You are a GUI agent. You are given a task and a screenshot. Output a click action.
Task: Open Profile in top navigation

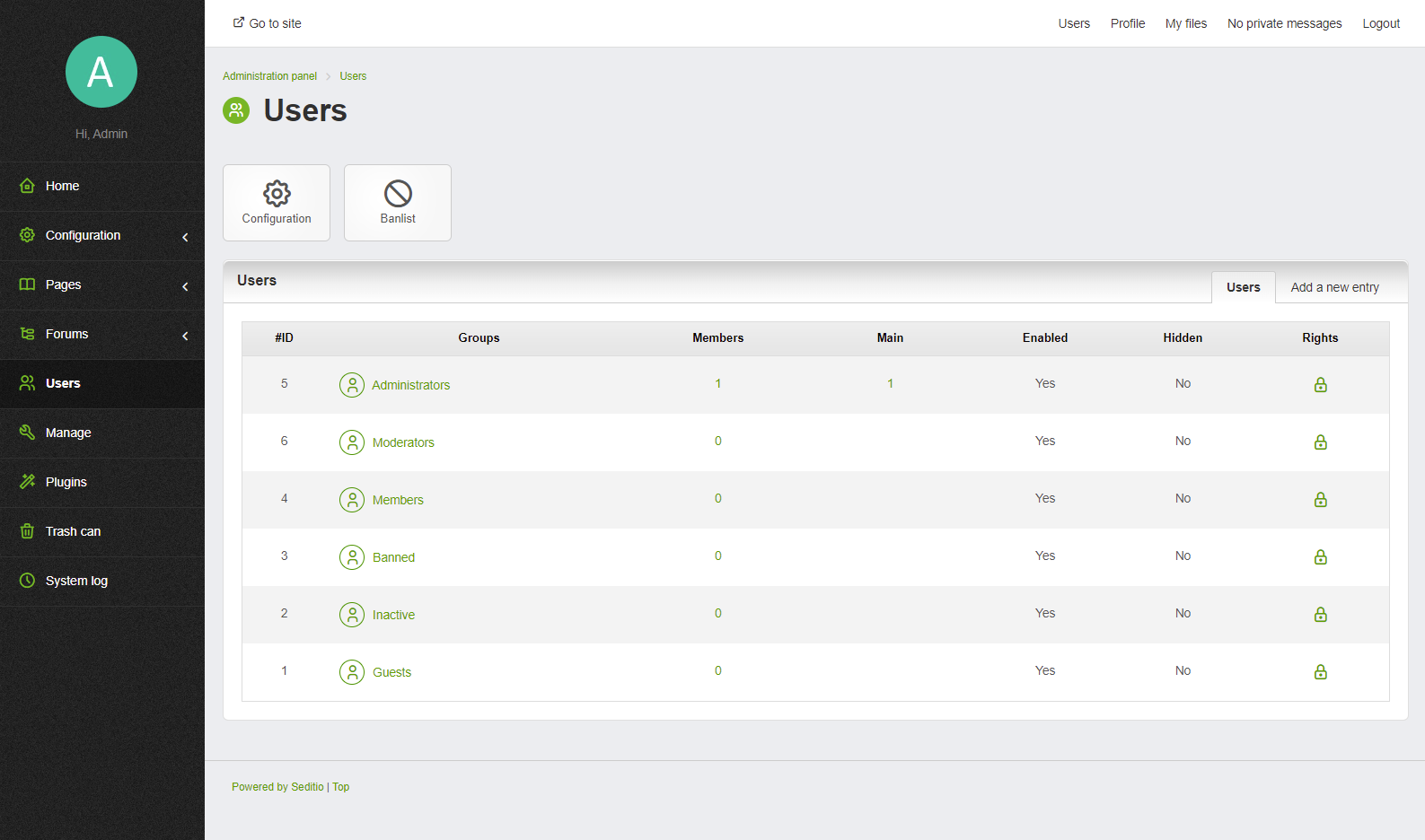(x=1128, y=23)
